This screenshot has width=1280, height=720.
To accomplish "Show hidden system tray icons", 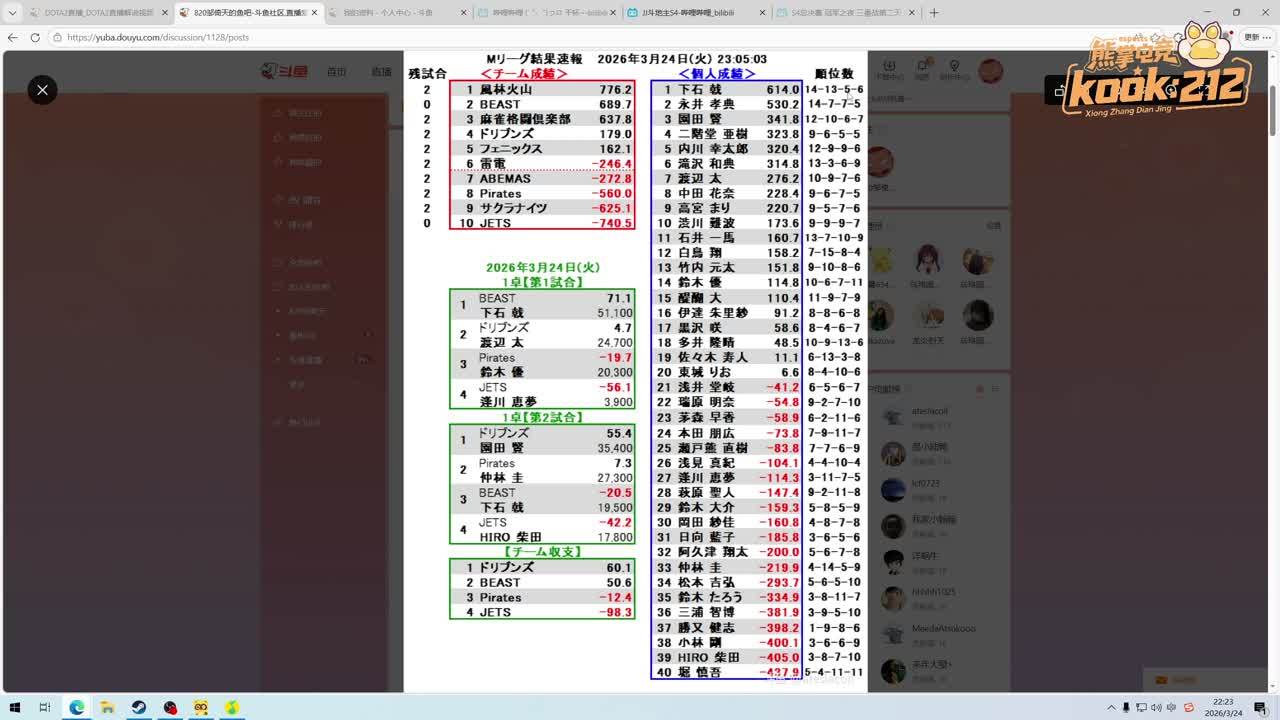I will coord(1111,707).
